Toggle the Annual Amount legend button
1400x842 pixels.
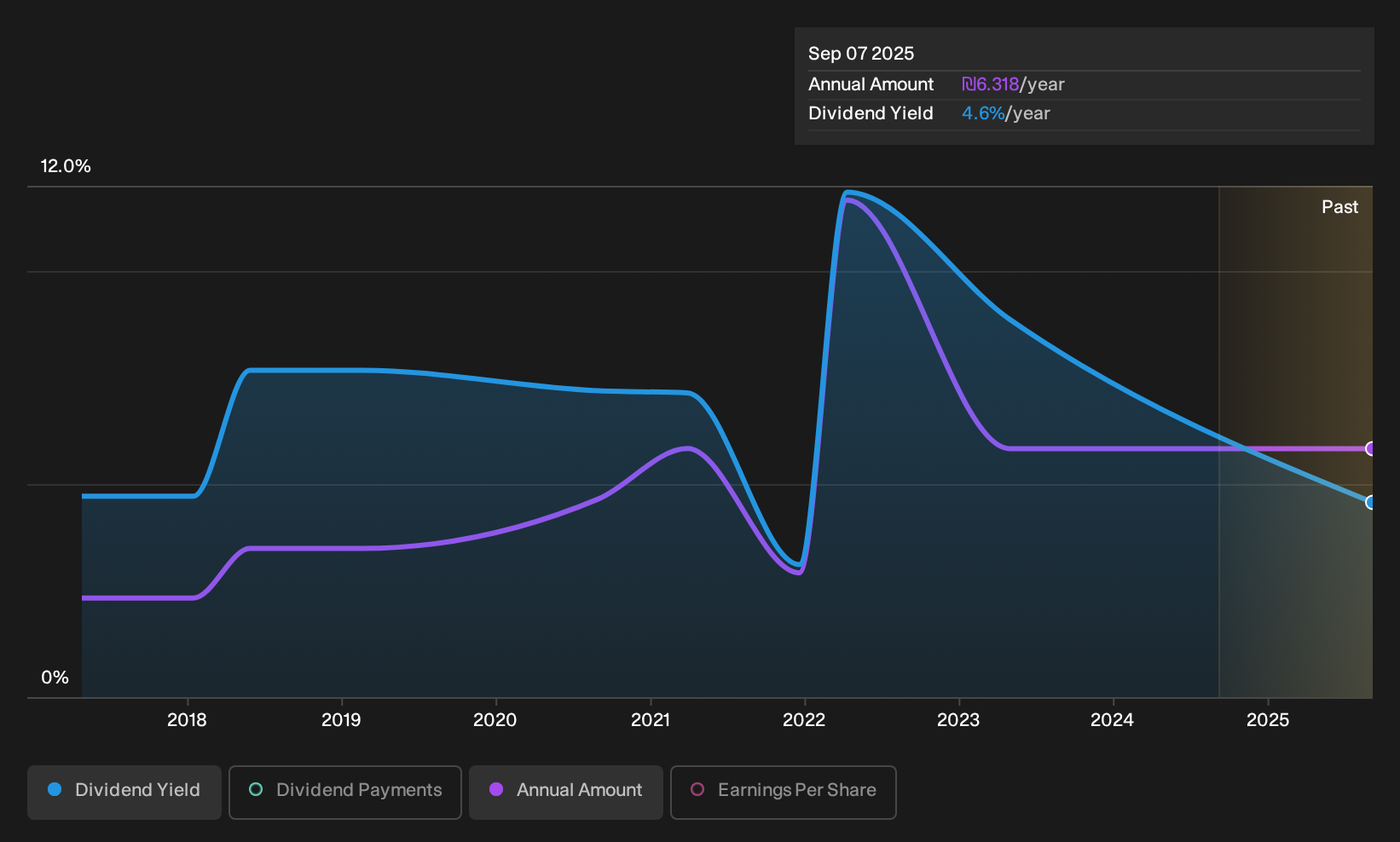tap(566, 793)
